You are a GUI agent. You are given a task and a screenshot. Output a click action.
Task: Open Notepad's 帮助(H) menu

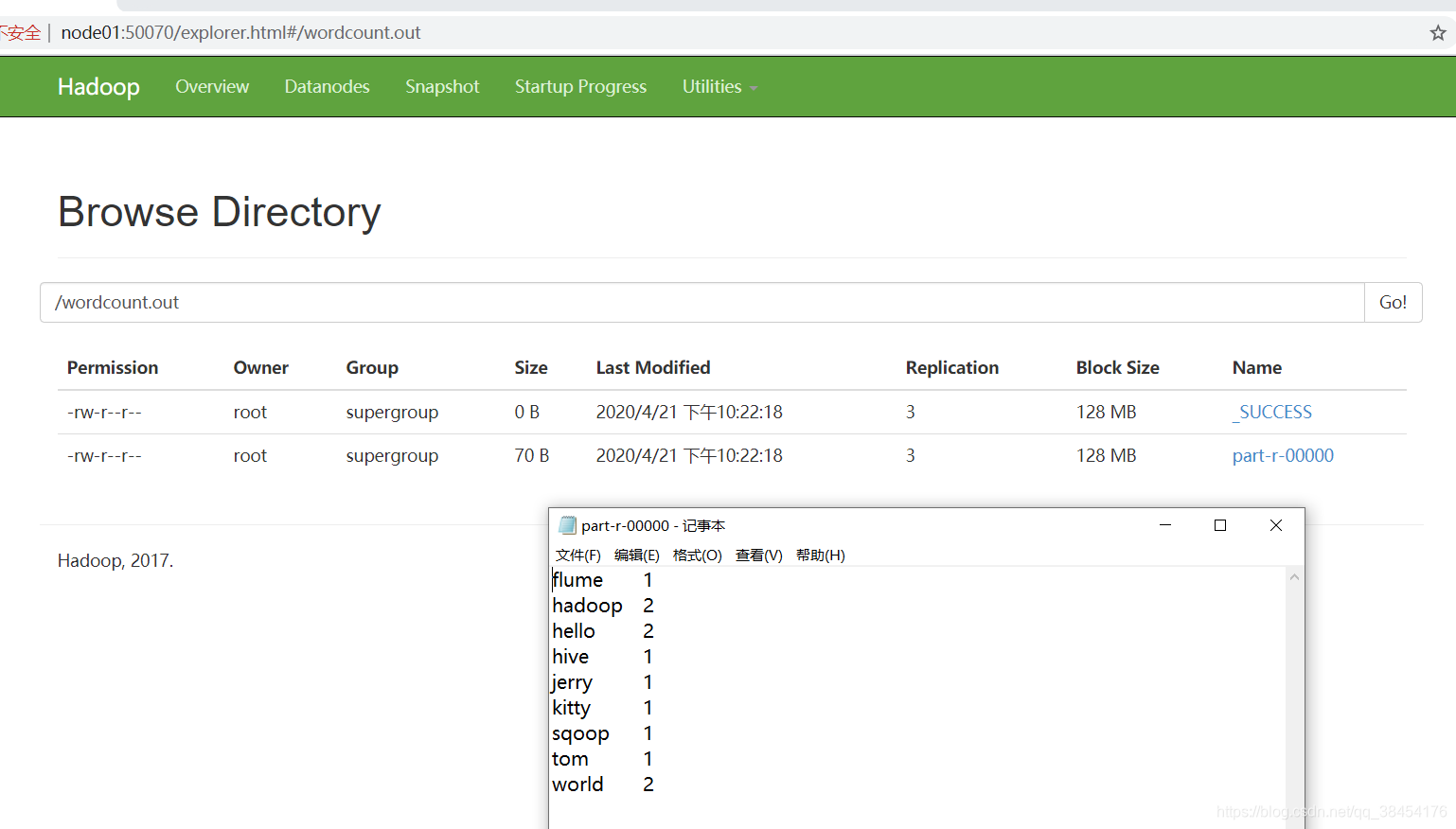point(820,555)
